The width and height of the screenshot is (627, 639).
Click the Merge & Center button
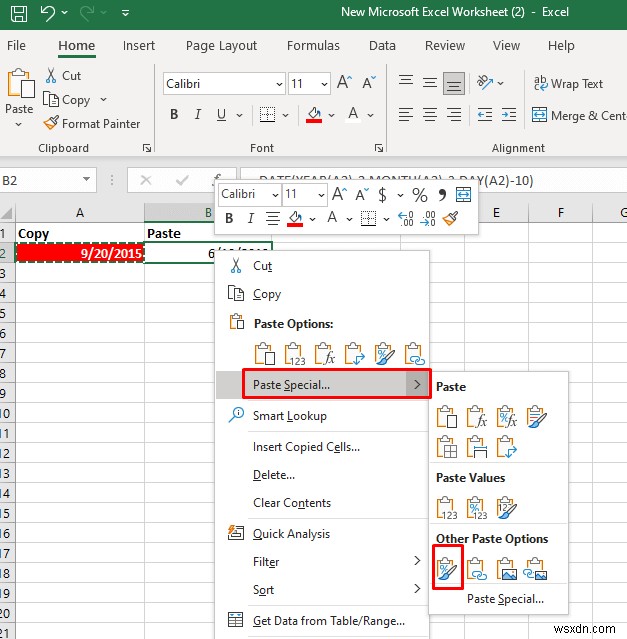[579, 115]
